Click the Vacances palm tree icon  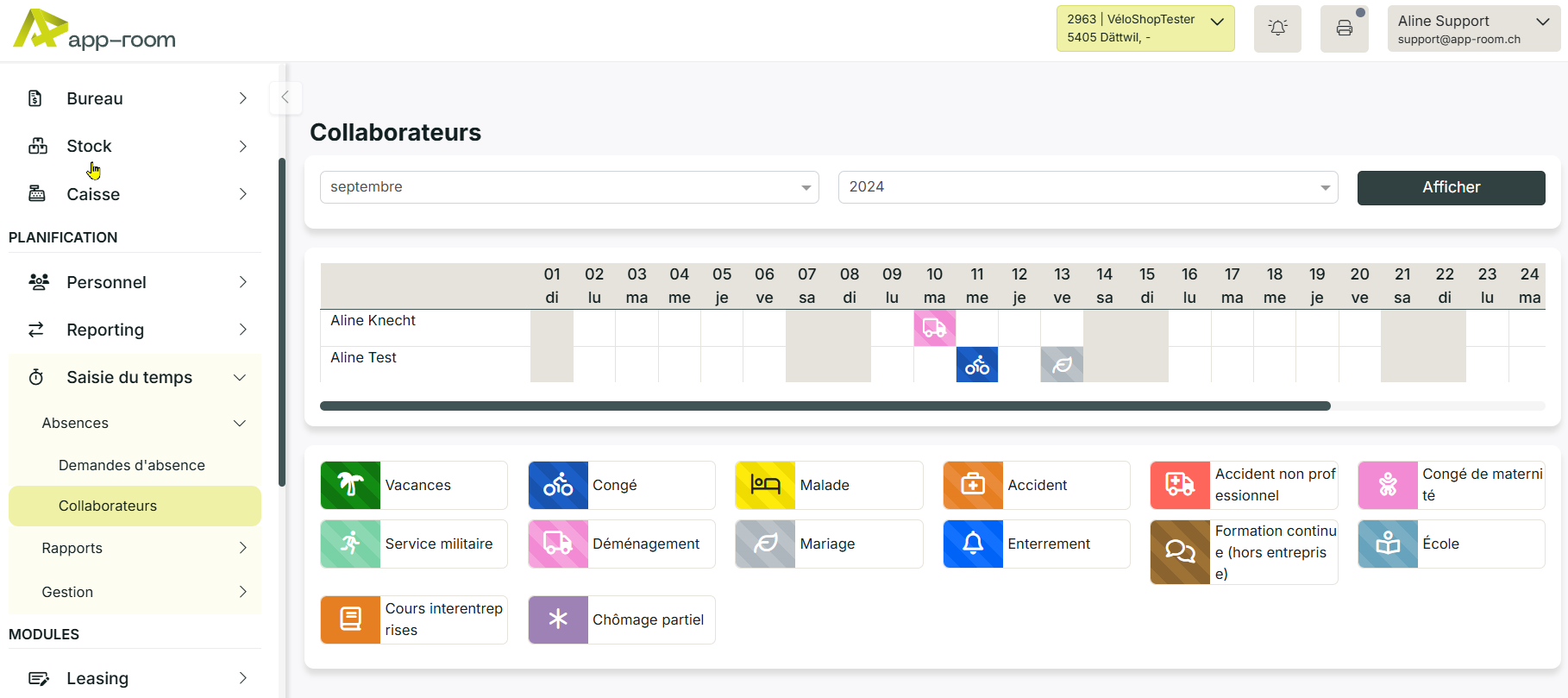click(350, 485)
